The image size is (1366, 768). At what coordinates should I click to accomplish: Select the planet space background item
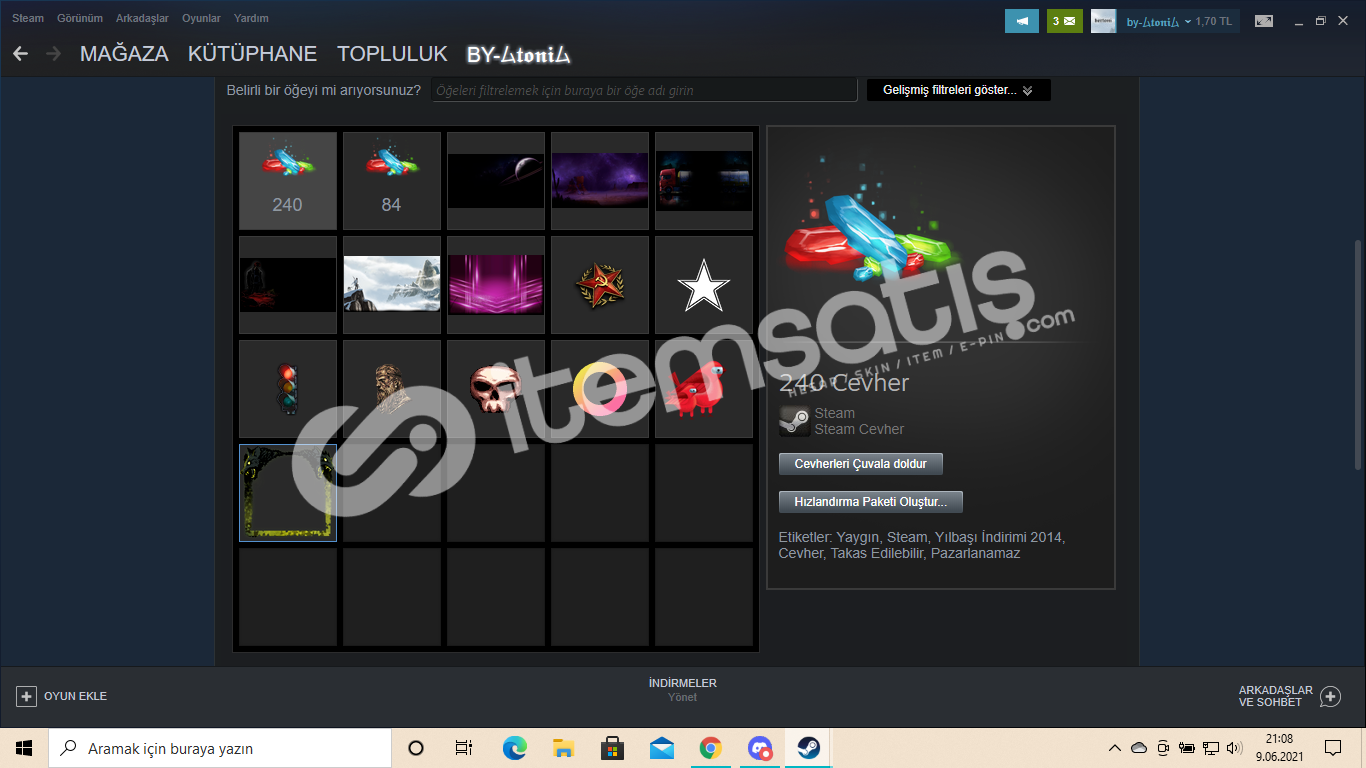tap(496, 181)
